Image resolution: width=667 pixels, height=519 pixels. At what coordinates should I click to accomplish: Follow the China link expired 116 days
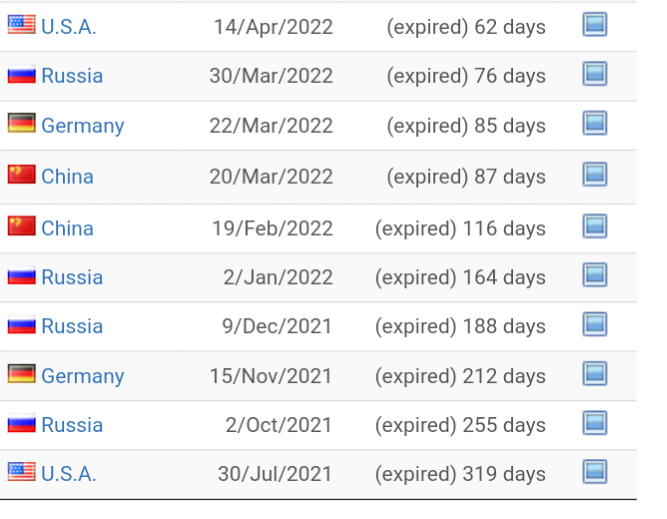[67, 228]
